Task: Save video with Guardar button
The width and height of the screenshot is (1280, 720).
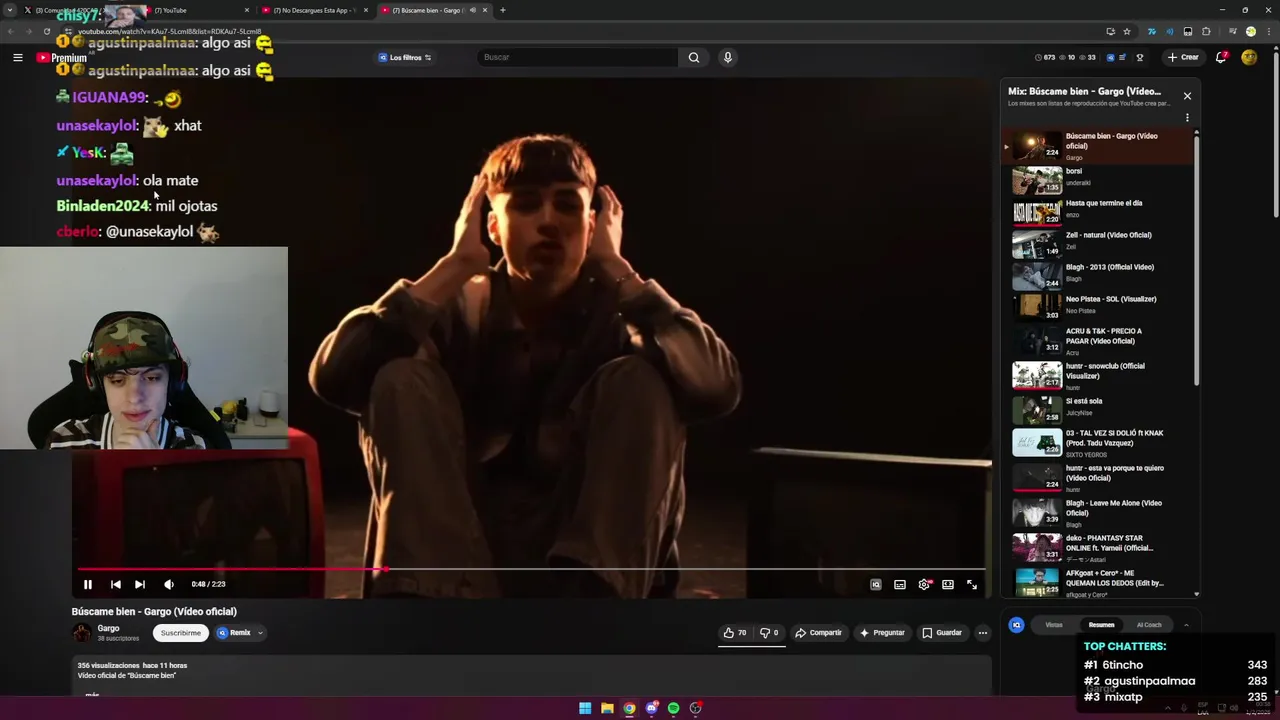Action: pos(942,632)
